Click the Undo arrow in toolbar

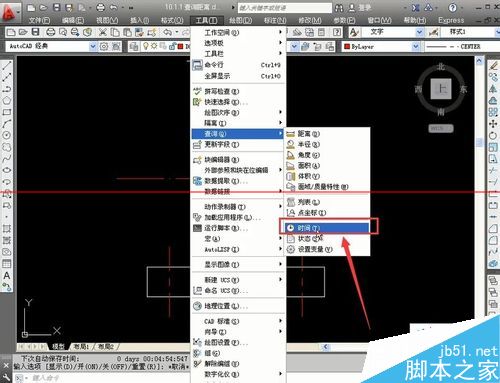(x=167, y=32)
